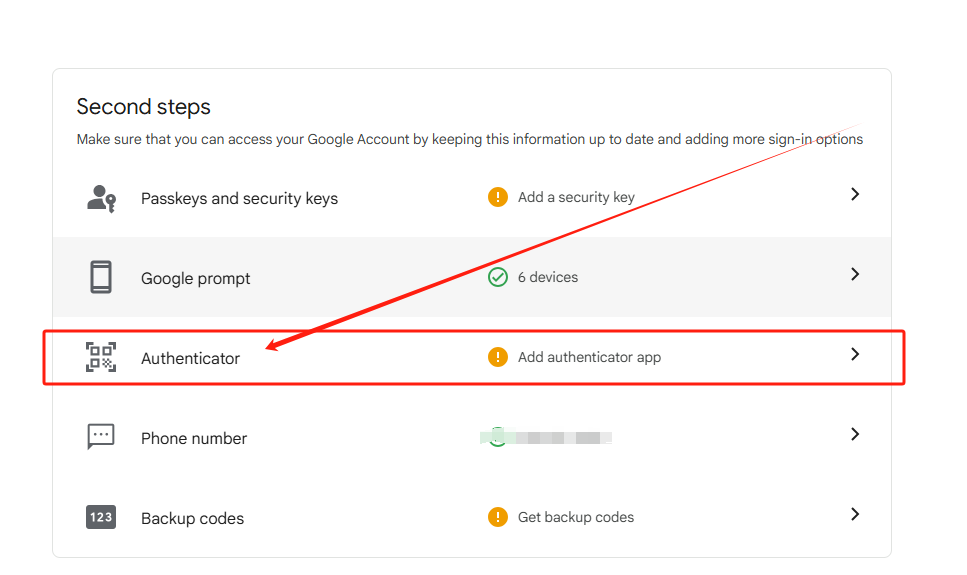This screenshot has width=967, height=575.
Task: Open Google prompt row chevron arrow
Action: pos(855,274)
